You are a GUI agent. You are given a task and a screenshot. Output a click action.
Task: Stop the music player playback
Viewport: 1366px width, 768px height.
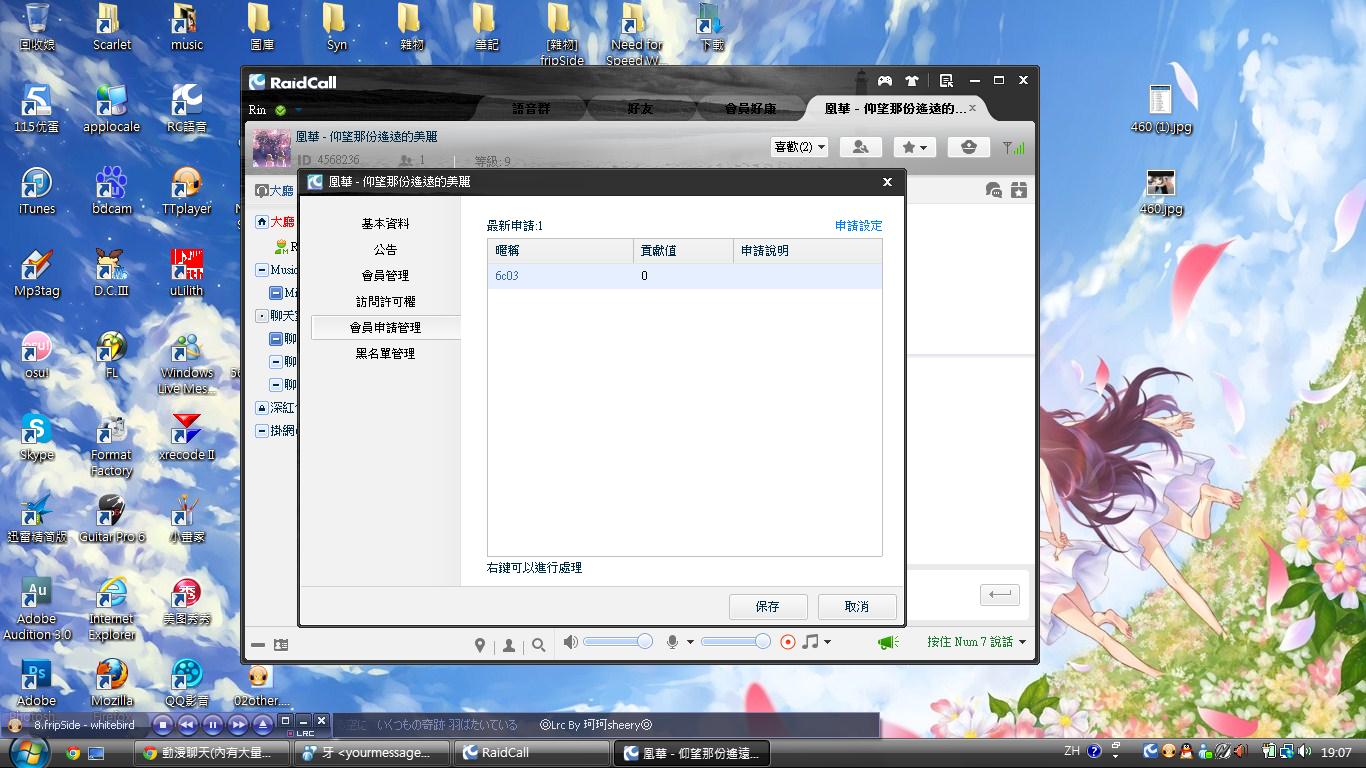163,725
